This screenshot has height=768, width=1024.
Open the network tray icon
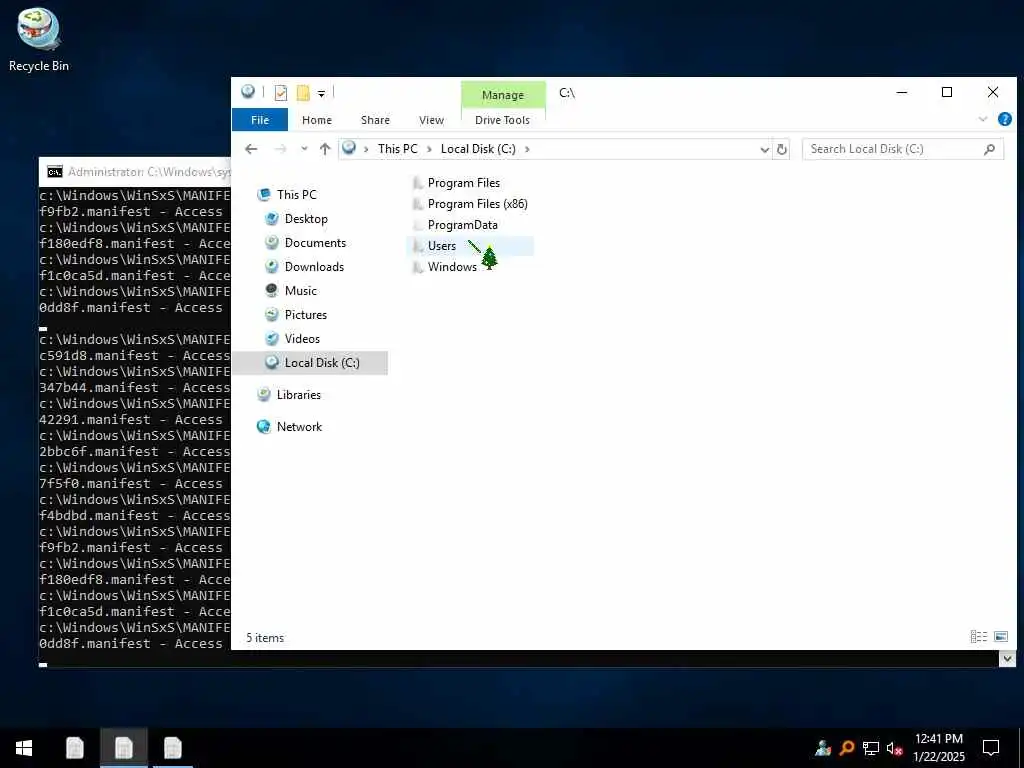click(871, 748)
